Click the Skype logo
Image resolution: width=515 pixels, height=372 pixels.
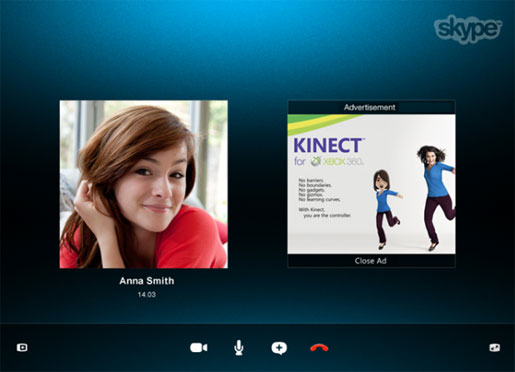[x=468, y=29]
